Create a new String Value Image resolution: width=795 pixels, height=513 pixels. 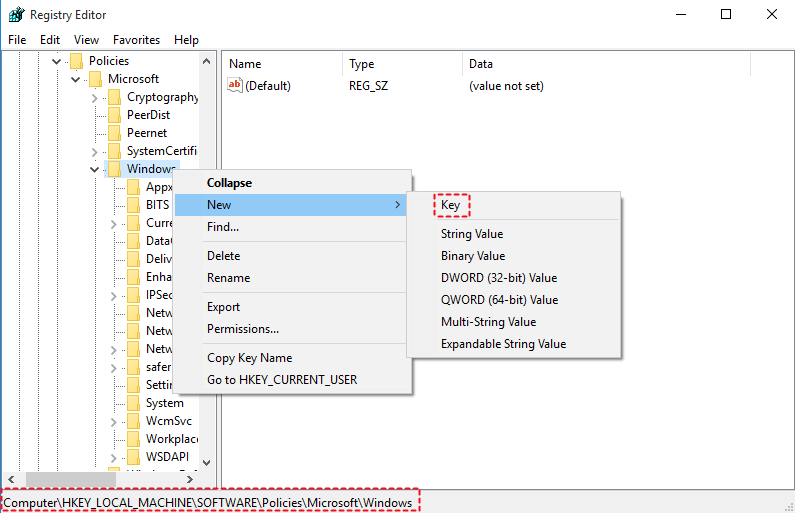(x=514, y=234)
